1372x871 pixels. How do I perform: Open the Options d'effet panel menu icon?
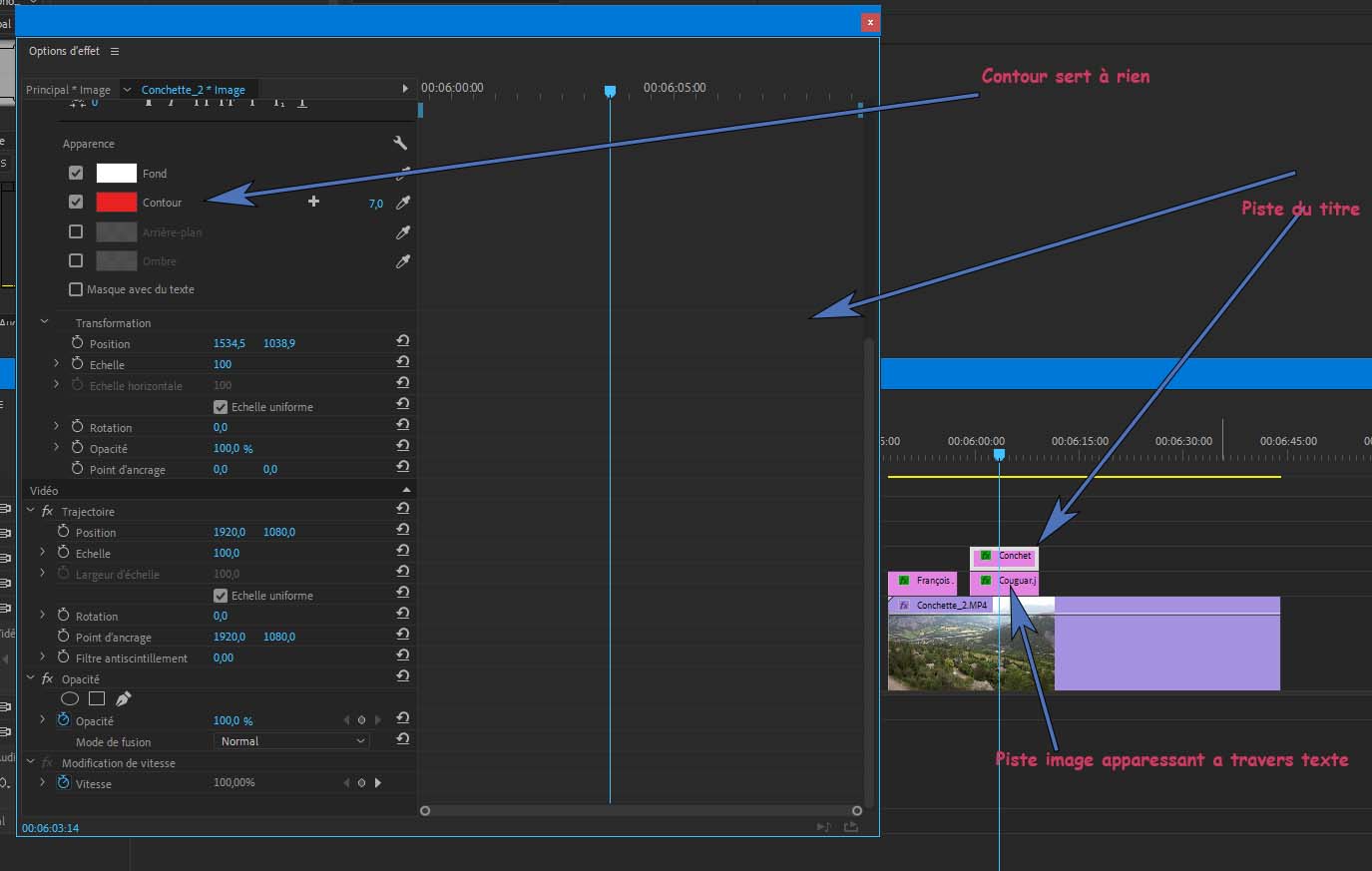pyautogui.click(x=115, y=51)
